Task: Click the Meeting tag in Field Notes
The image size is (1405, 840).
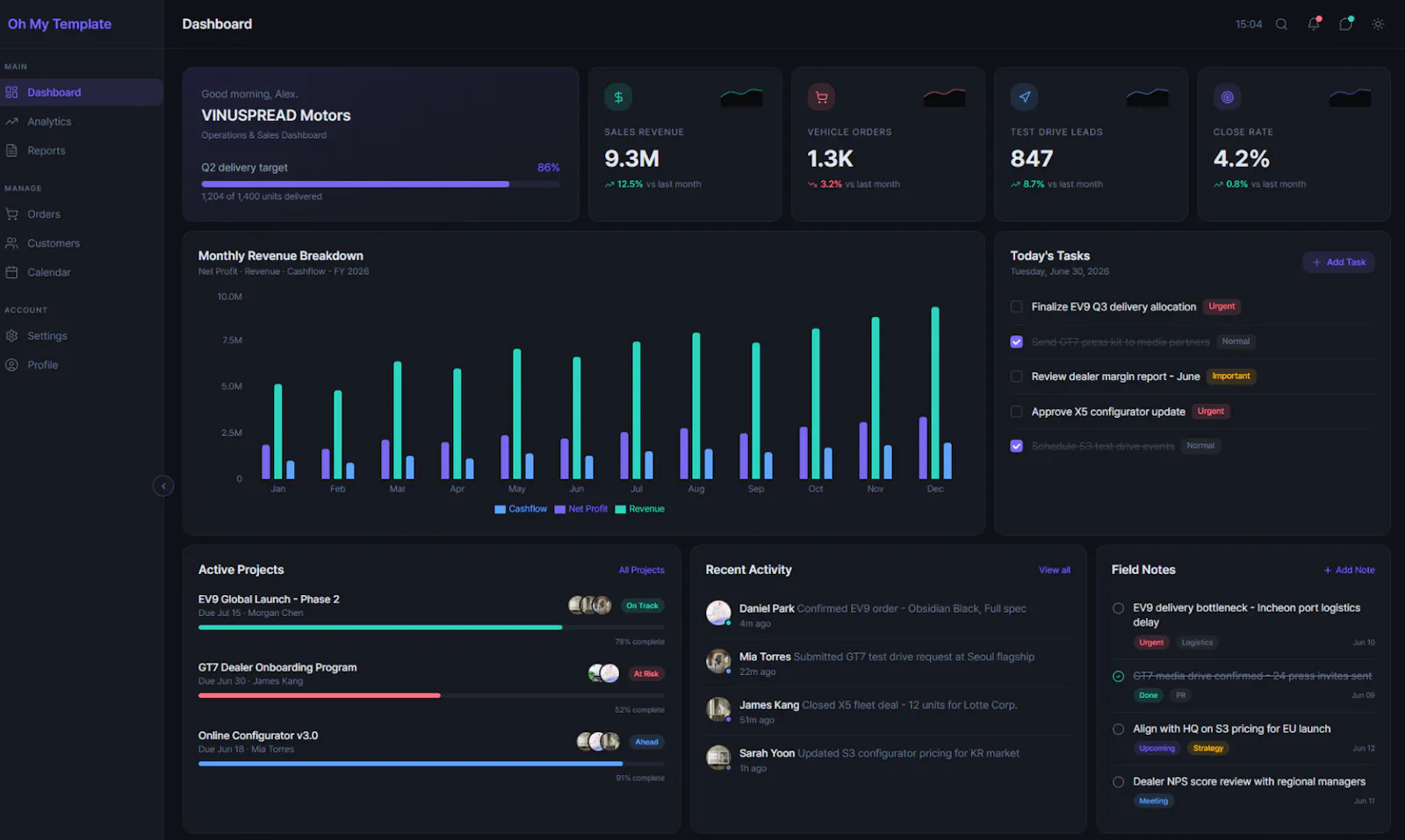Action: 1154,801
